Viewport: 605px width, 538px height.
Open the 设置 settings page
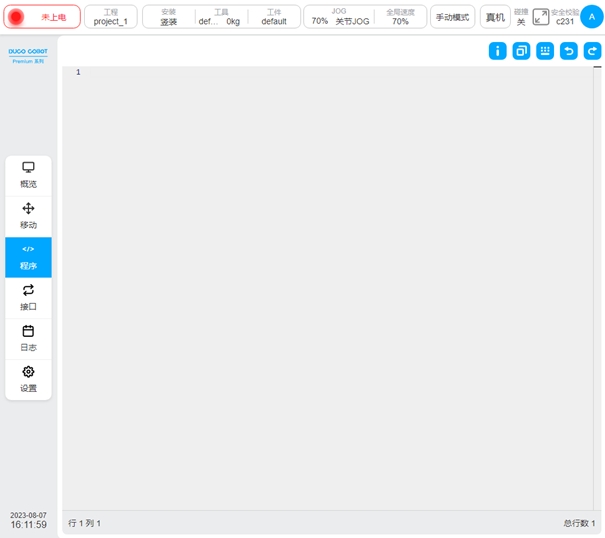(x=28, y=379)
